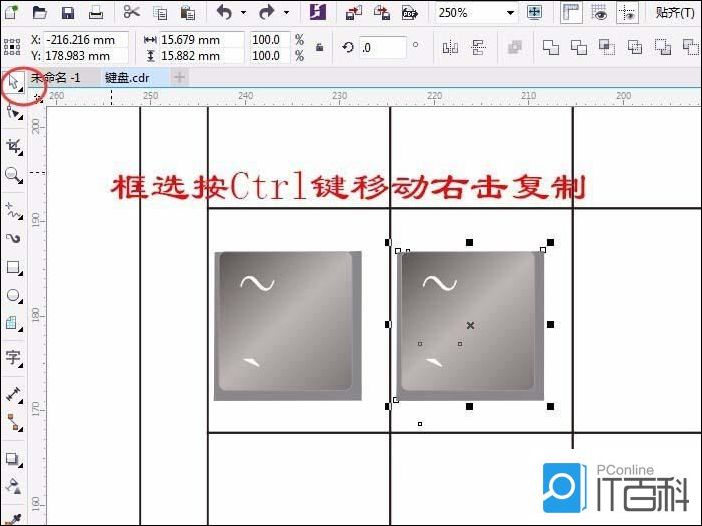Click the Publish to PDF icon

(x=410, y=13)
